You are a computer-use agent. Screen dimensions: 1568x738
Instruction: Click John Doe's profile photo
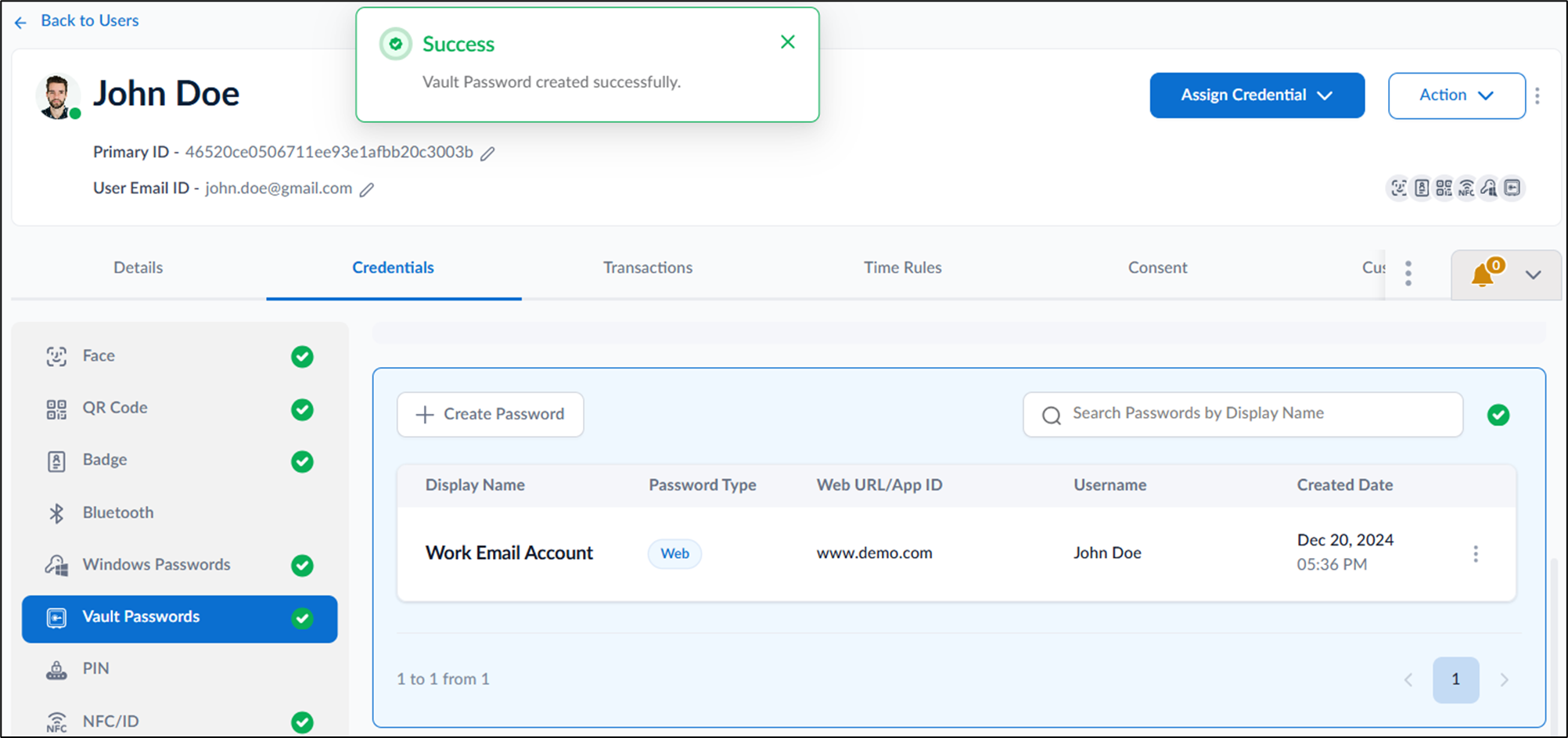pos(57,96)
